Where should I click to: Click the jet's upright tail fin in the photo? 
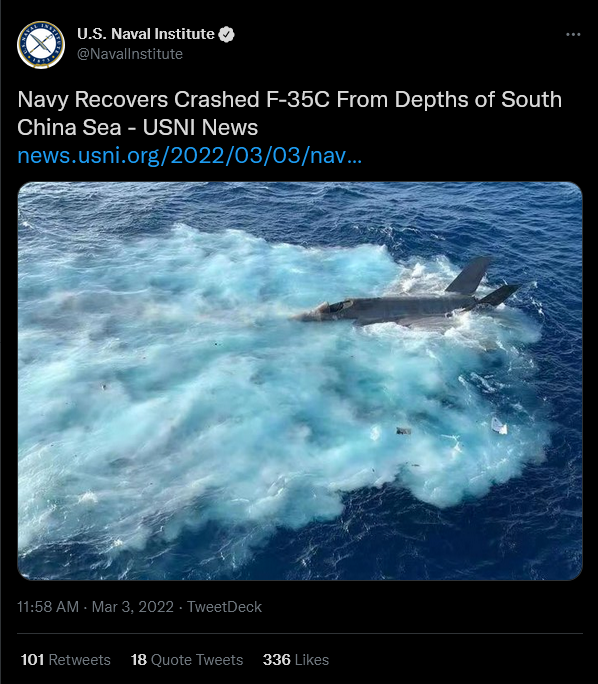469,276
